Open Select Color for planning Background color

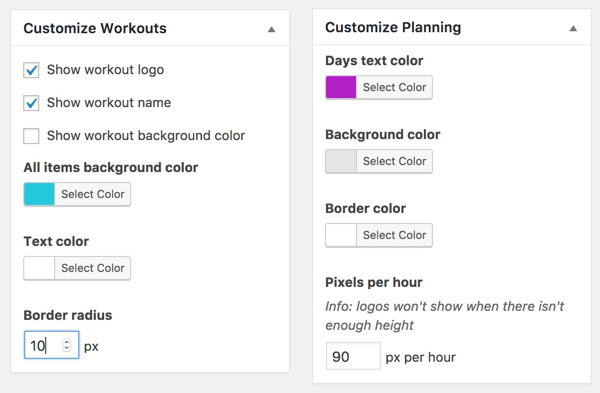[x=394, y=161]
